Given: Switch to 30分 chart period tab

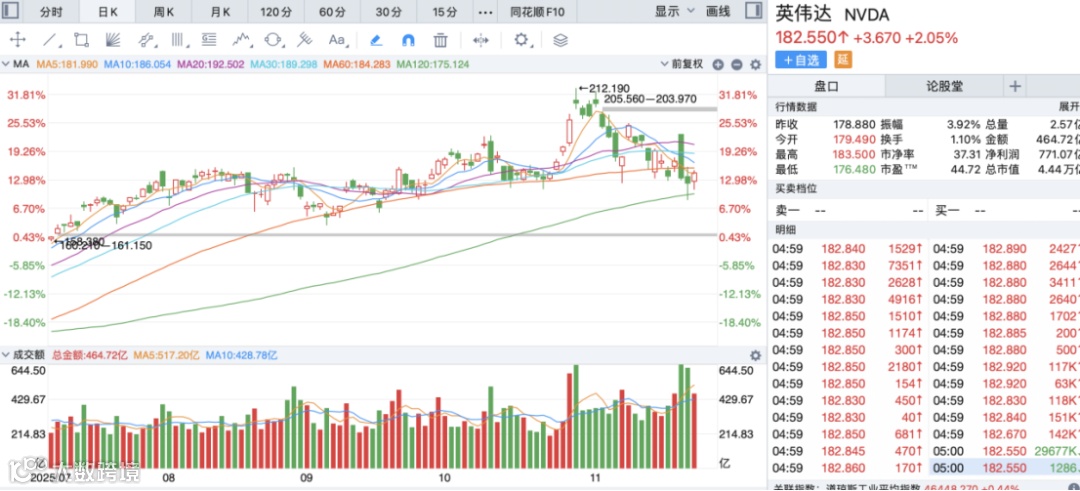Looking at the screenshot, I should click(x=389, y=12).
